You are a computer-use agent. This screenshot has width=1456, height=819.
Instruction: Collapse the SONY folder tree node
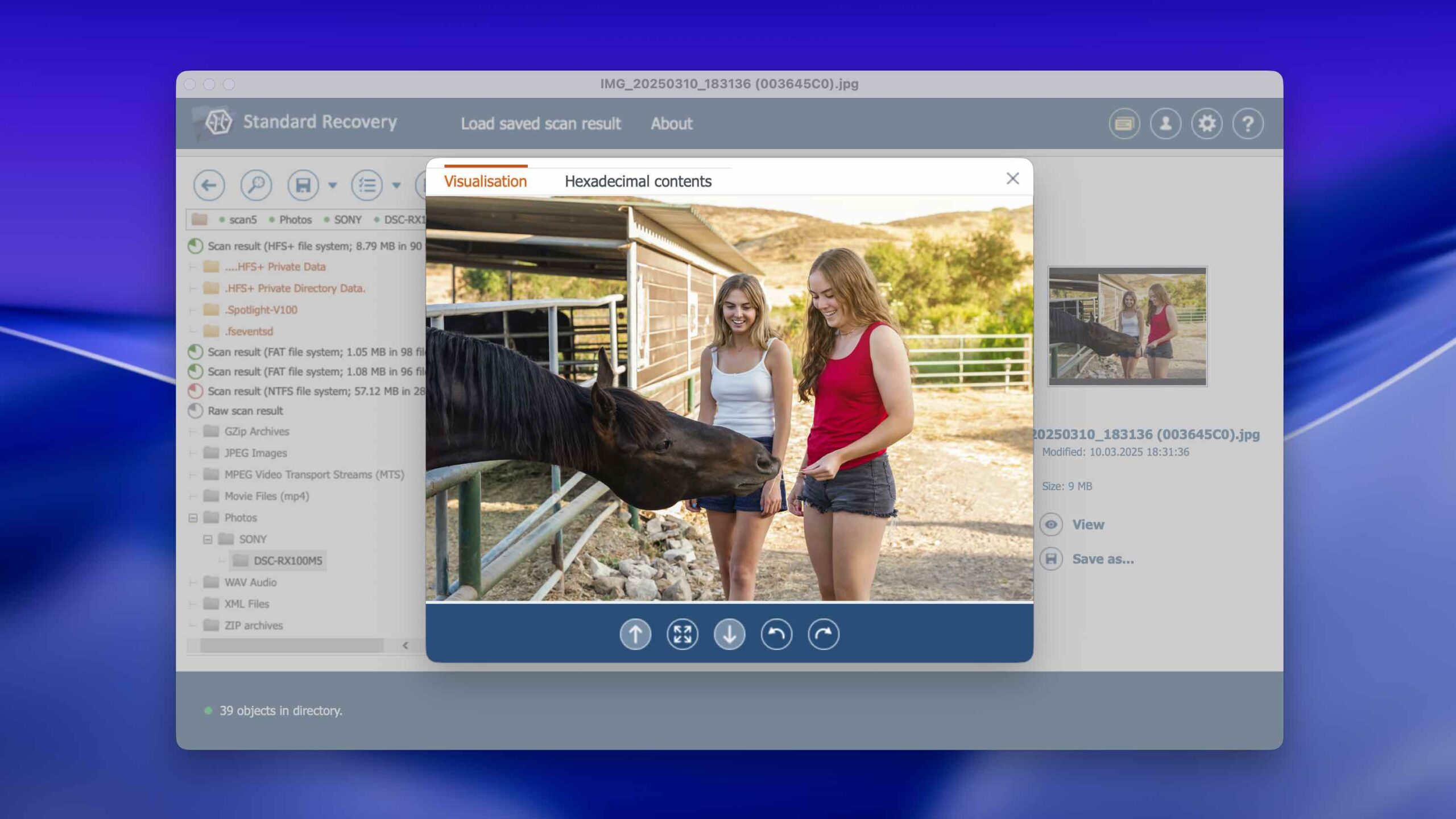208,539
